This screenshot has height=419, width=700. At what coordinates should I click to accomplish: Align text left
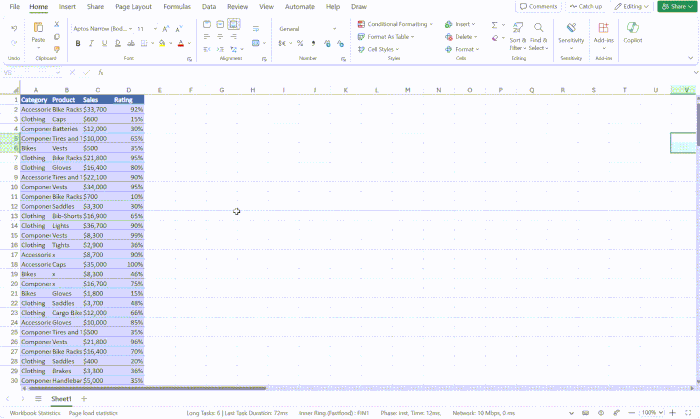(x=207, y=37)
